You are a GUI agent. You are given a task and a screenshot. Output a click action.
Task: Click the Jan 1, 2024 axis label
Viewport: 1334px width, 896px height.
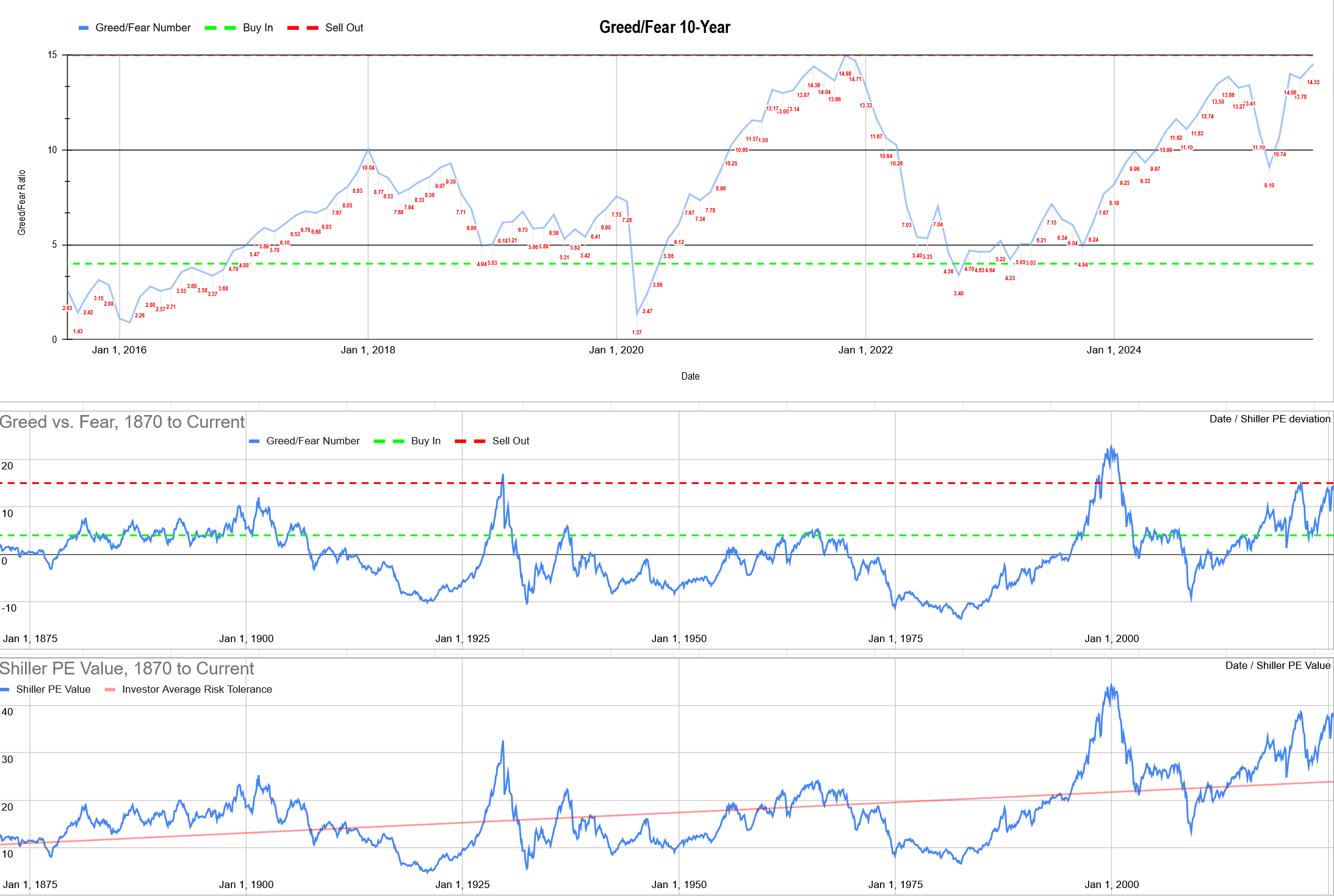point(1114,350)
